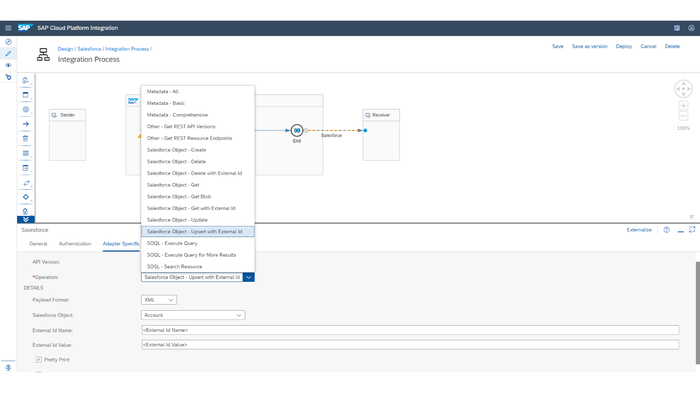Open help for the properties panel
This screenshot has height=393, width=700.
pos(667,230)
